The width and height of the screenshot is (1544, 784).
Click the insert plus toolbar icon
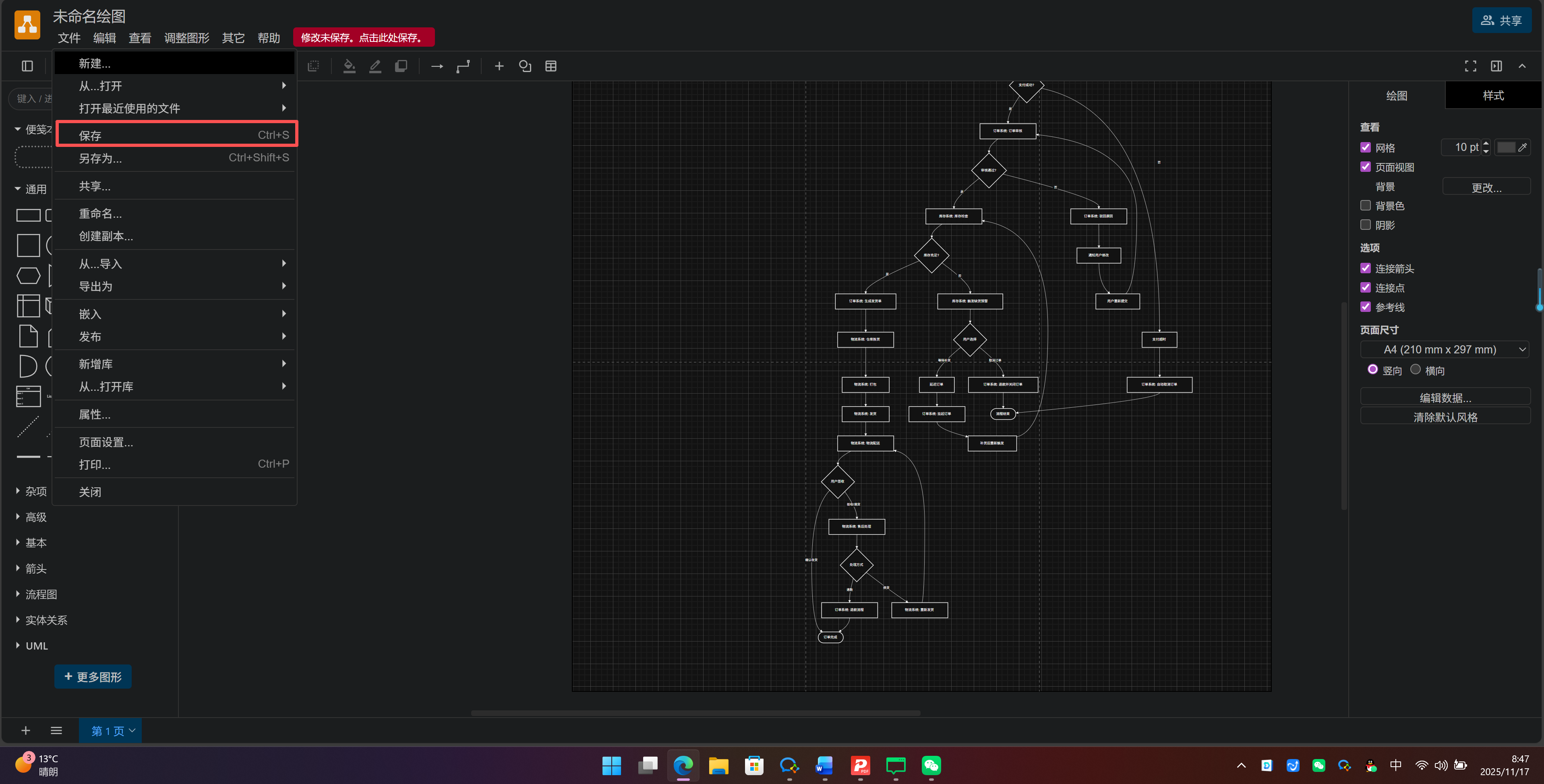pyautogui.click(x=499, y=66)
